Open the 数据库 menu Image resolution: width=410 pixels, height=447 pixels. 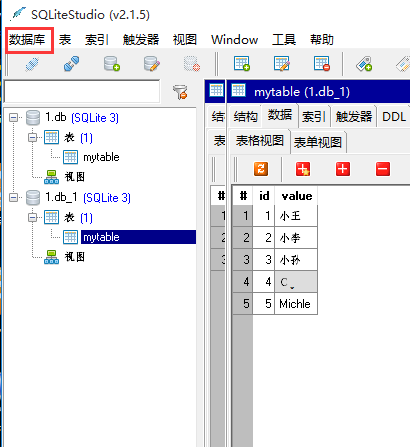point(27,40)
